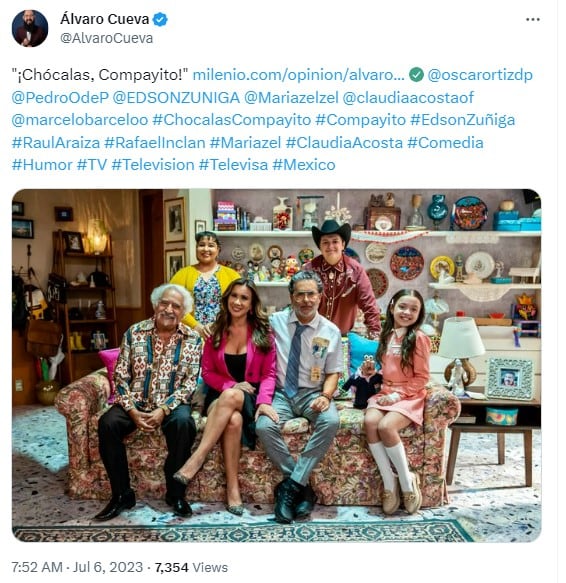Viewport: 566px width, 583px height.
Task: Visit the @PedroOdeP profile mention
Action: [60, 97]
